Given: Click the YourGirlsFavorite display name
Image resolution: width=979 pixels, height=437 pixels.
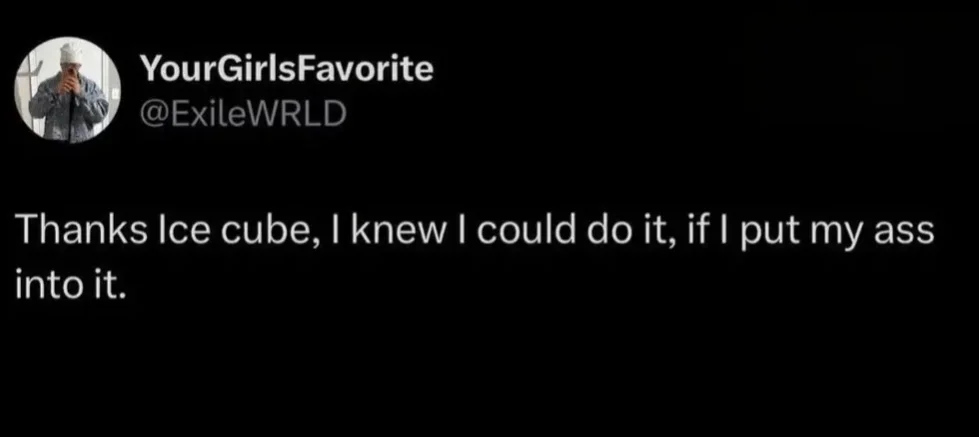Looking at the screenshot, I should point(288,69).
